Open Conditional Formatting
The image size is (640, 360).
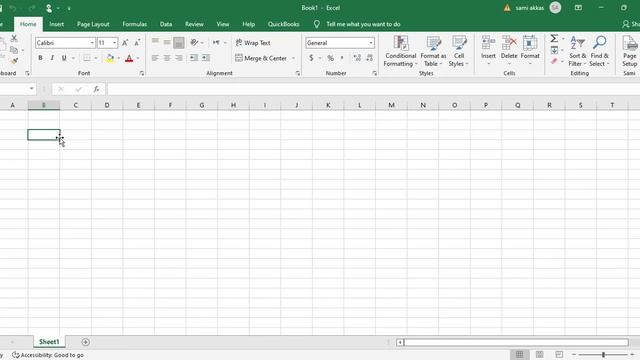pyautogui.click(x=400, y=51)
